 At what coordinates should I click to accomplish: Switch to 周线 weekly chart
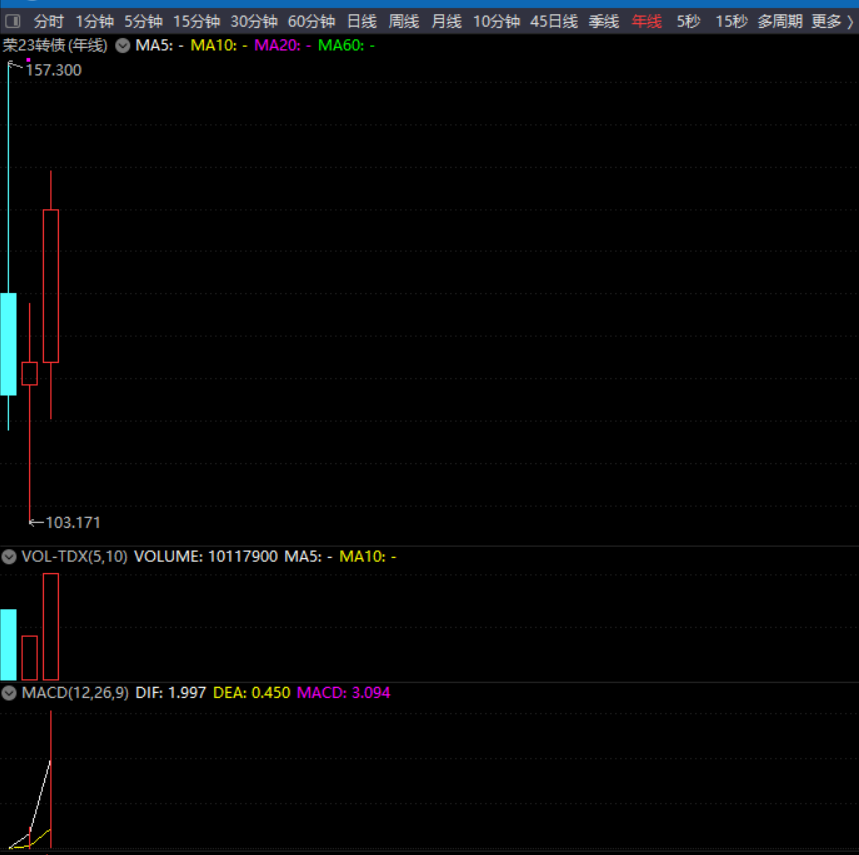tap(404, 22)
